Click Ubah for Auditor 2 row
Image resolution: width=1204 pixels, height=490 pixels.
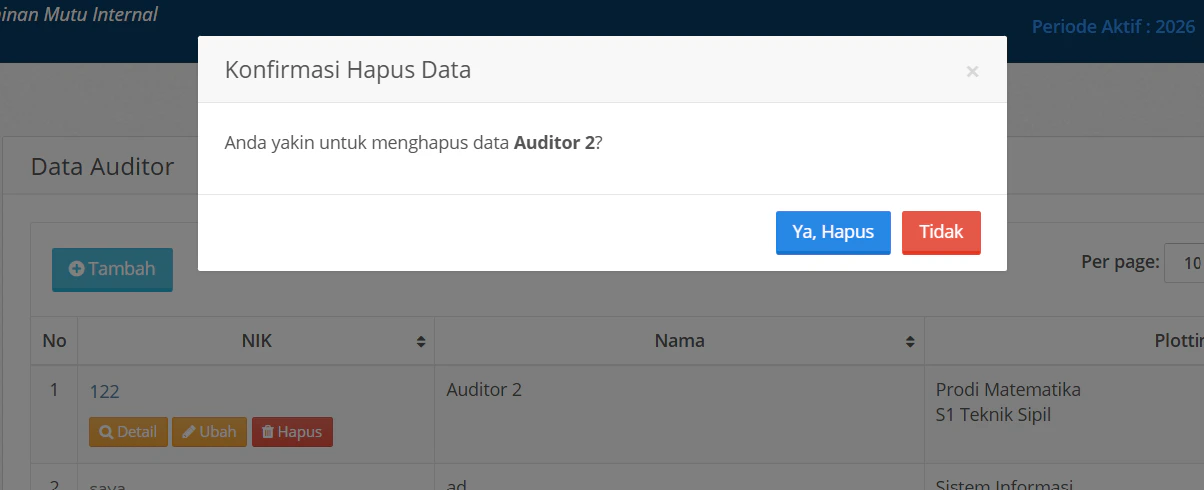point(209,432)
